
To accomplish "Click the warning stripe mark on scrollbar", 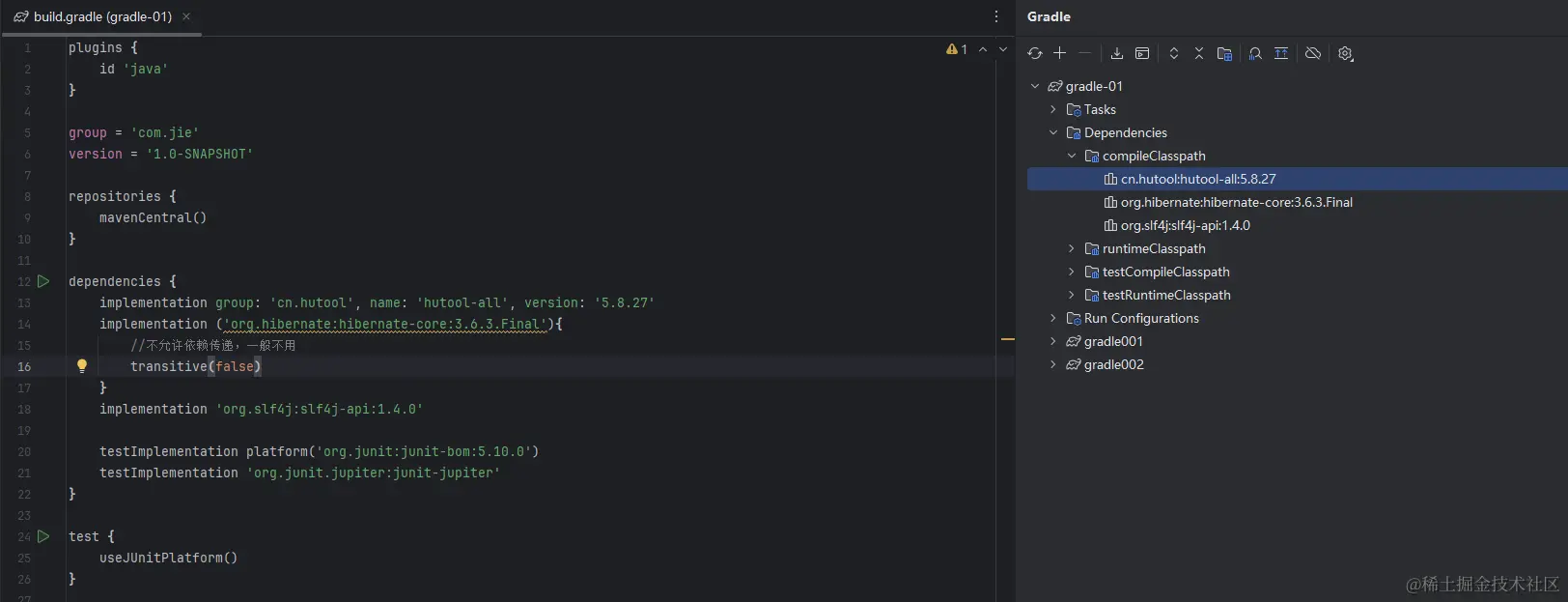I will [x=1007, y=339].
